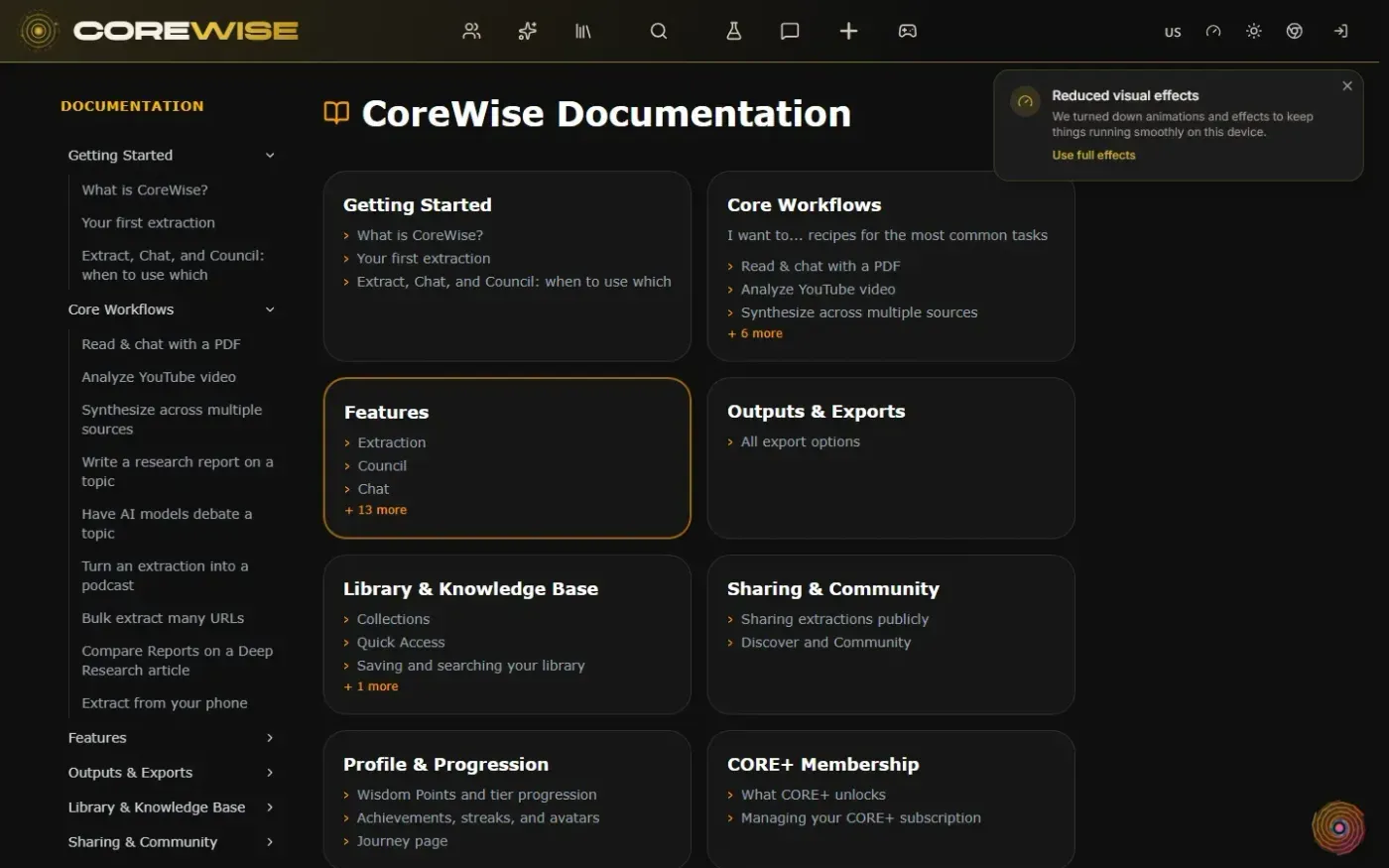Click Saving and searching your library link
1389x868 pixels.
pyautogui.click(x=470, y=666)
